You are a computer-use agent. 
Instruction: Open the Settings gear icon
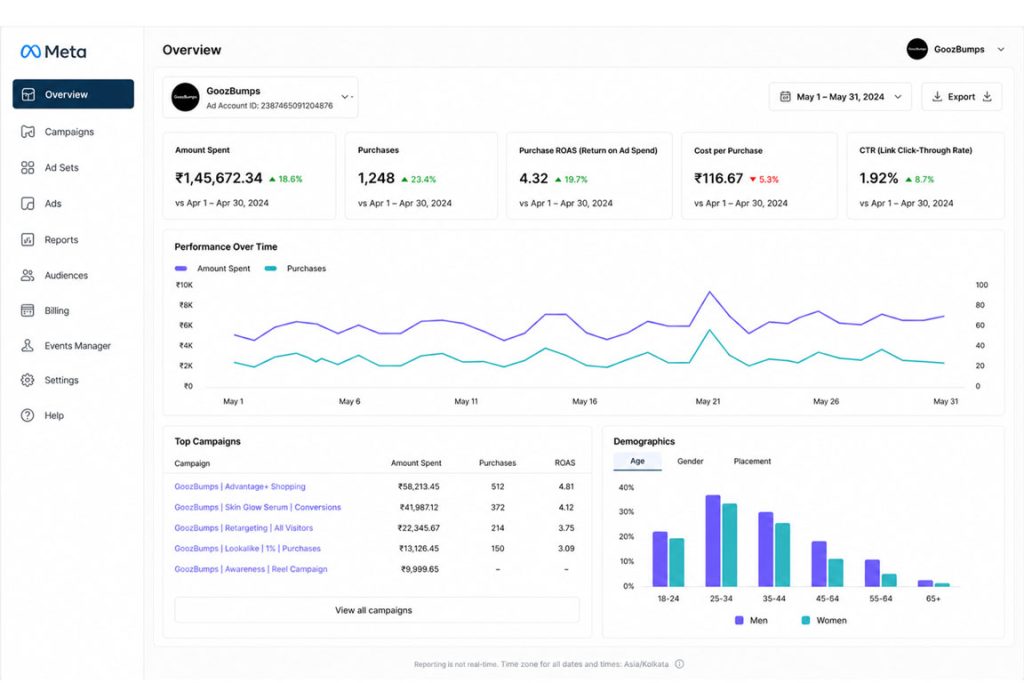click(27, 380)
